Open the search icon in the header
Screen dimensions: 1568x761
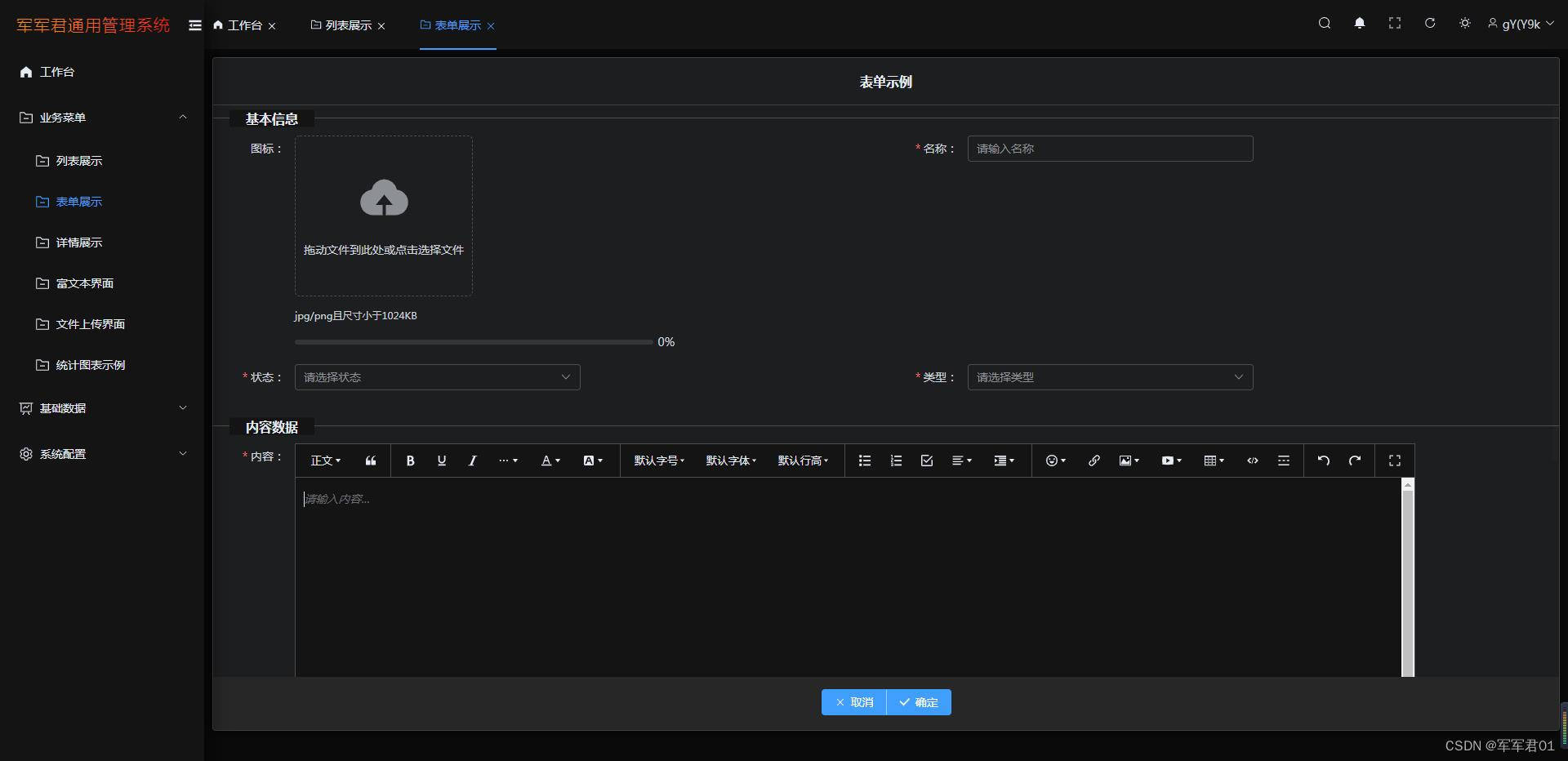click(x=1324, y=24)
